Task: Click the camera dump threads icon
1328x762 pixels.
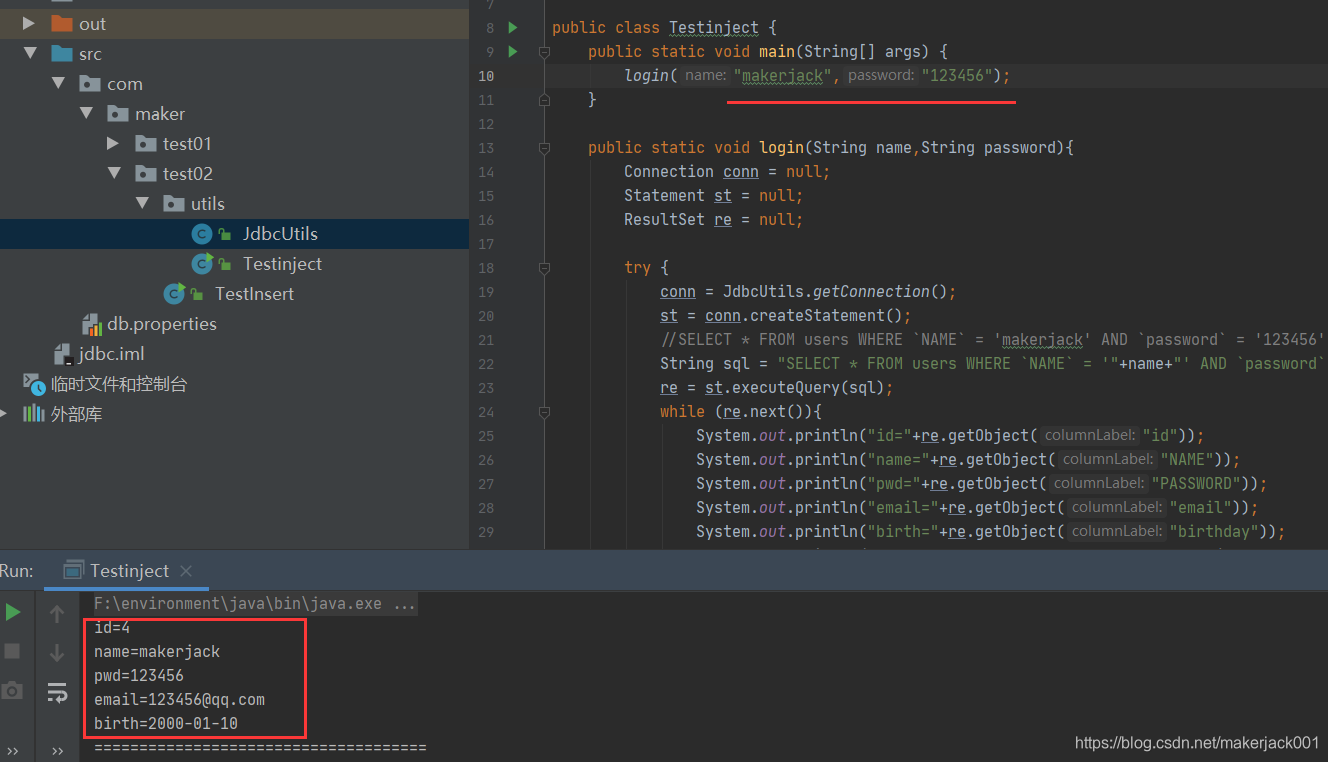Action: pyautogui.click(x=12, y=691)
